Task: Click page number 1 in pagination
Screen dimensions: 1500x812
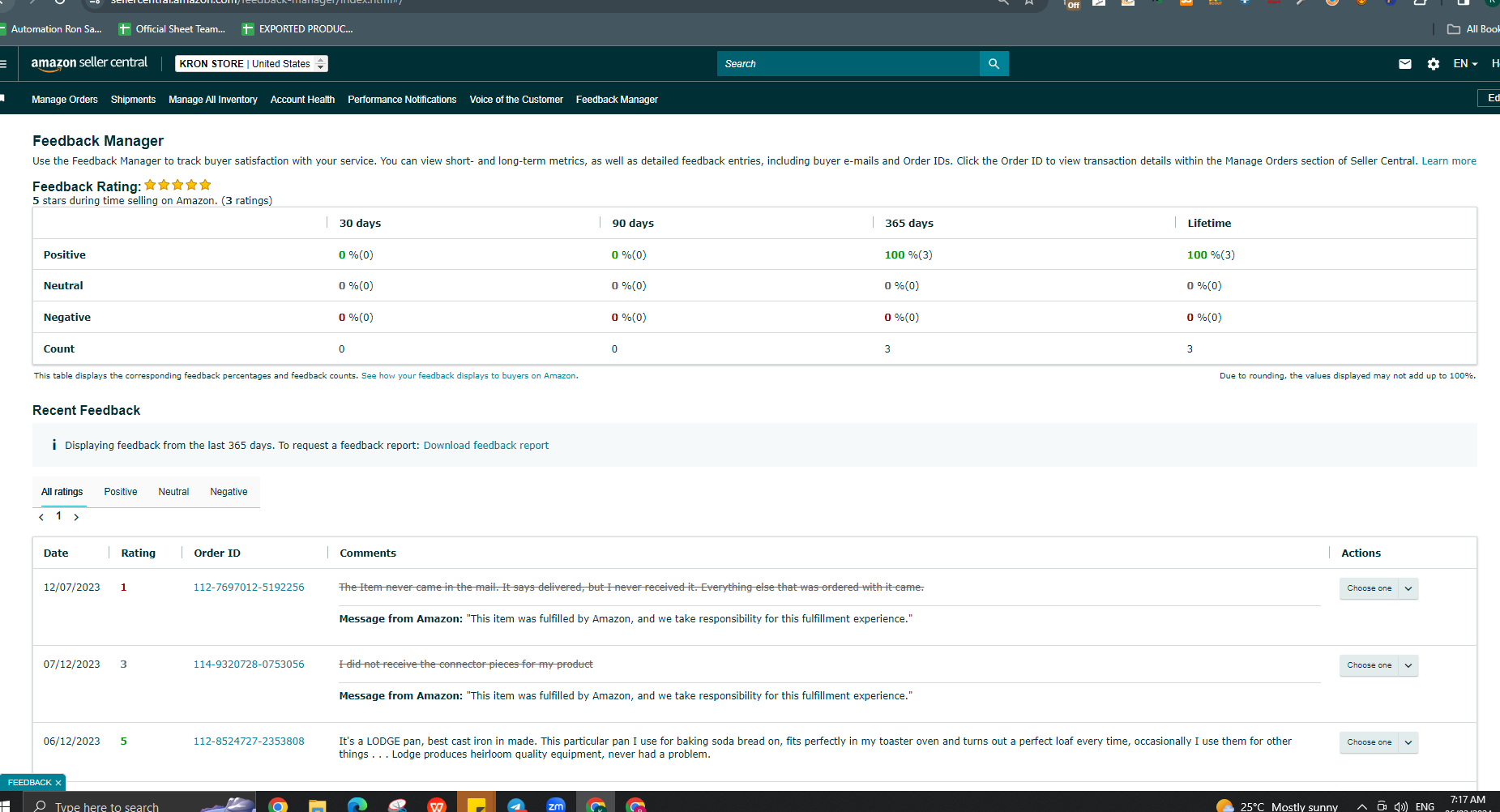Action: pos(58,516)
